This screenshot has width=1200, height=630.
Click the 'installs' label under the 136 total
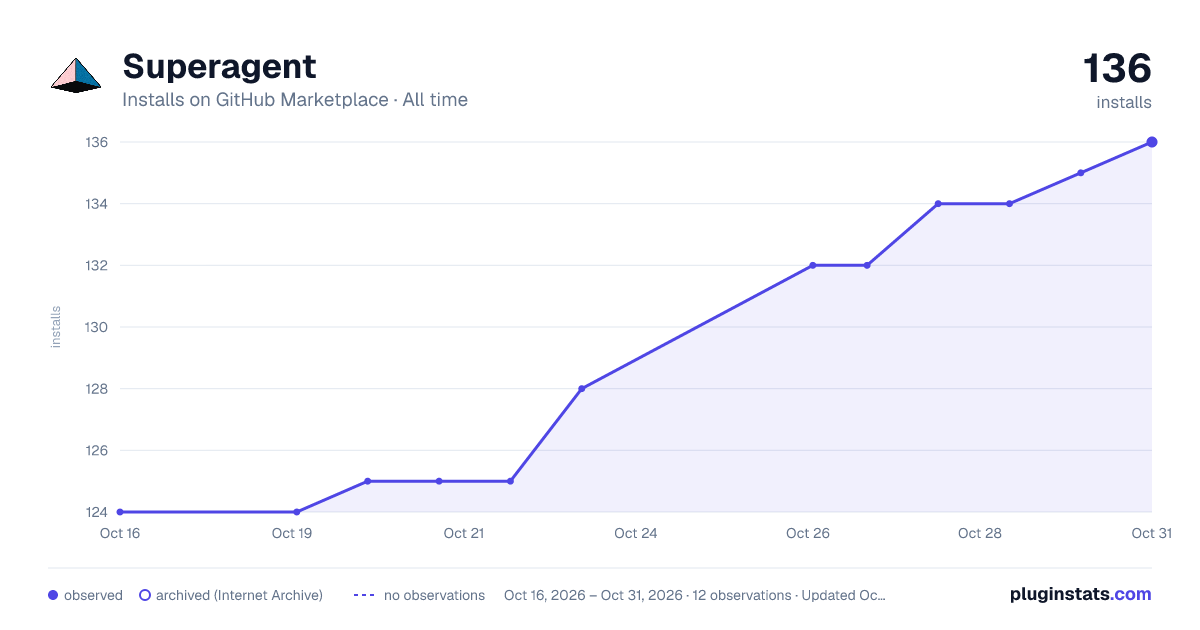point(1124,102)
